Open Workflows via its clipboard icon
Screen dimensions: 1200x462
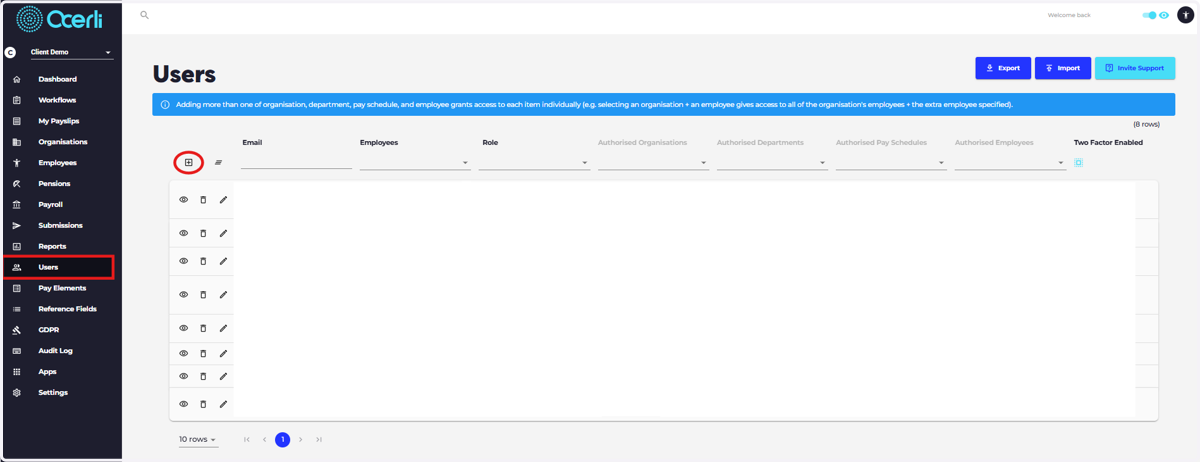[17, 100]
